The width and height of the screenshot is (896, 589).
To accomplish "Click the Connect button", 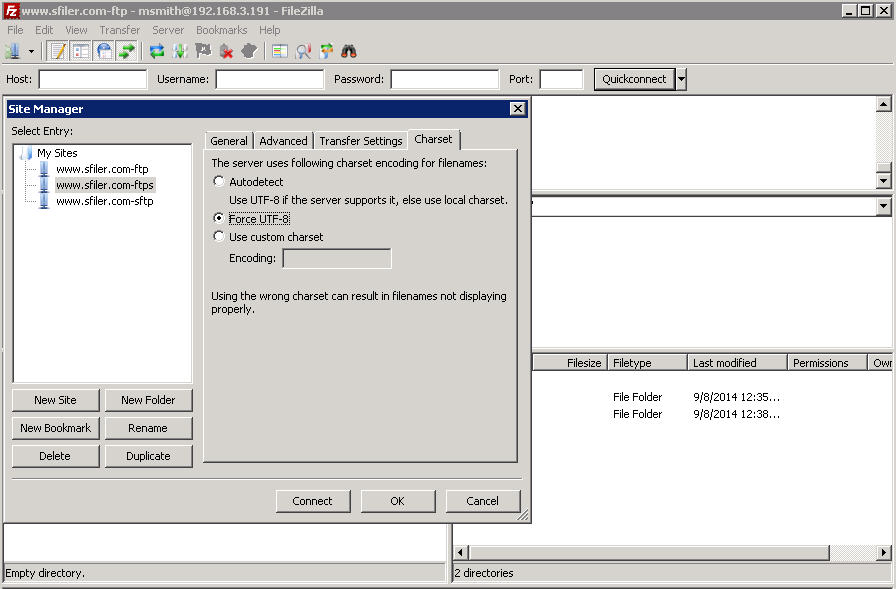I will click(x=313, y=501).
